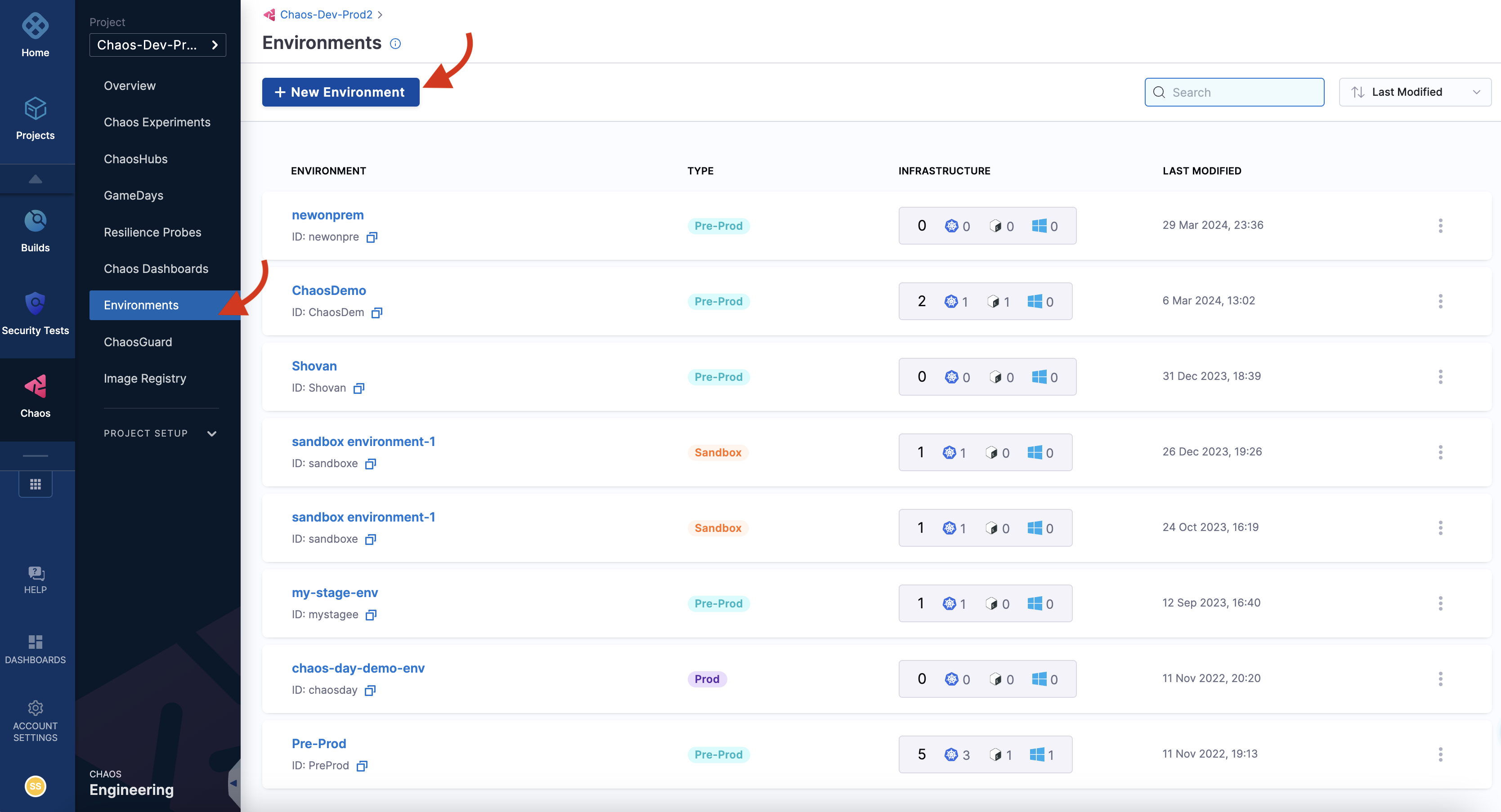Expand the PROJECT SETUP section
This screenshot has height=812, width=1501.
[x=160, y=433]
